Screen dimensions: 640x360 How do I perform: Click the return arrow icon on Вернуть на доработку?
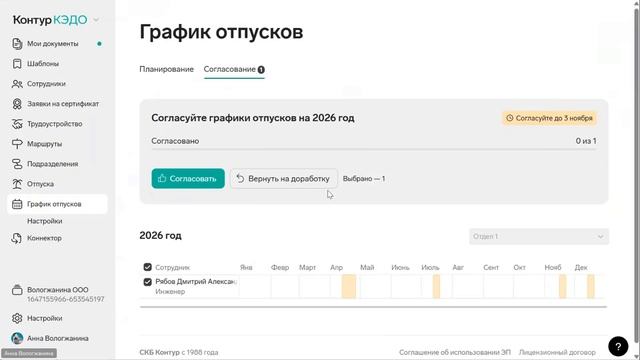coord(240,178)
